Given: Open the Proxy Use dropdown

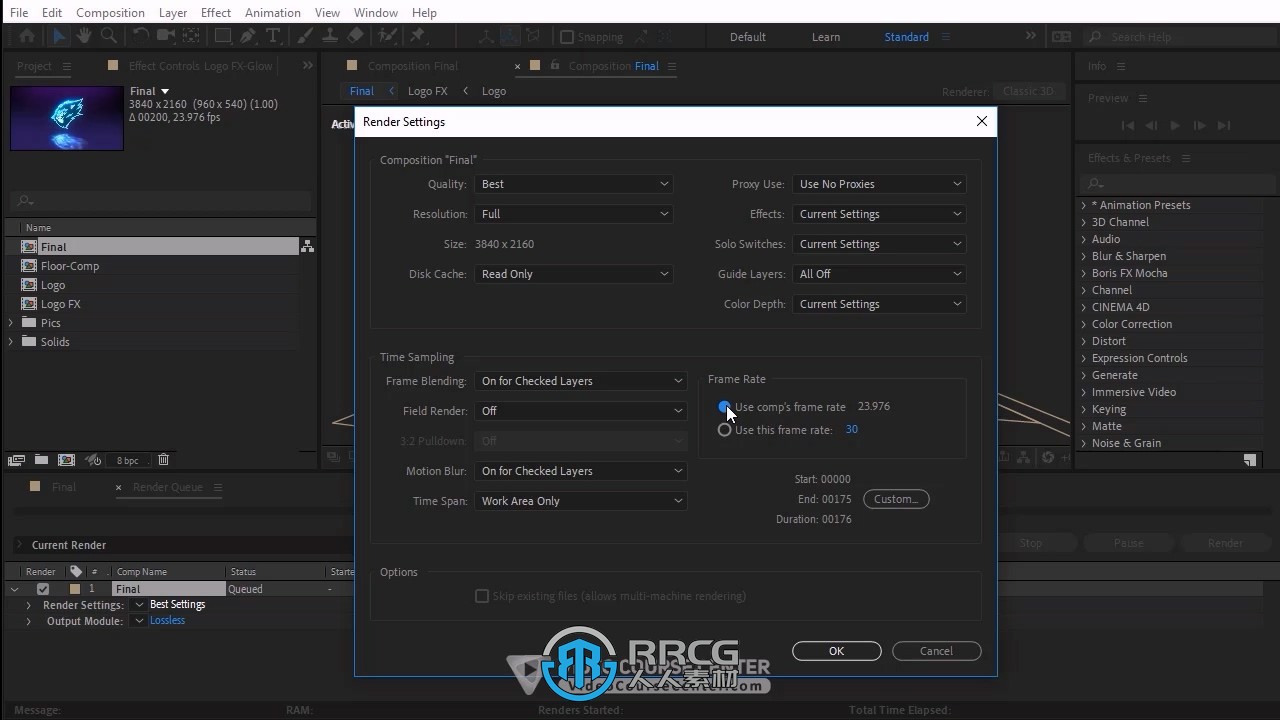Looking at the screenshot, I should pos(880,184).
